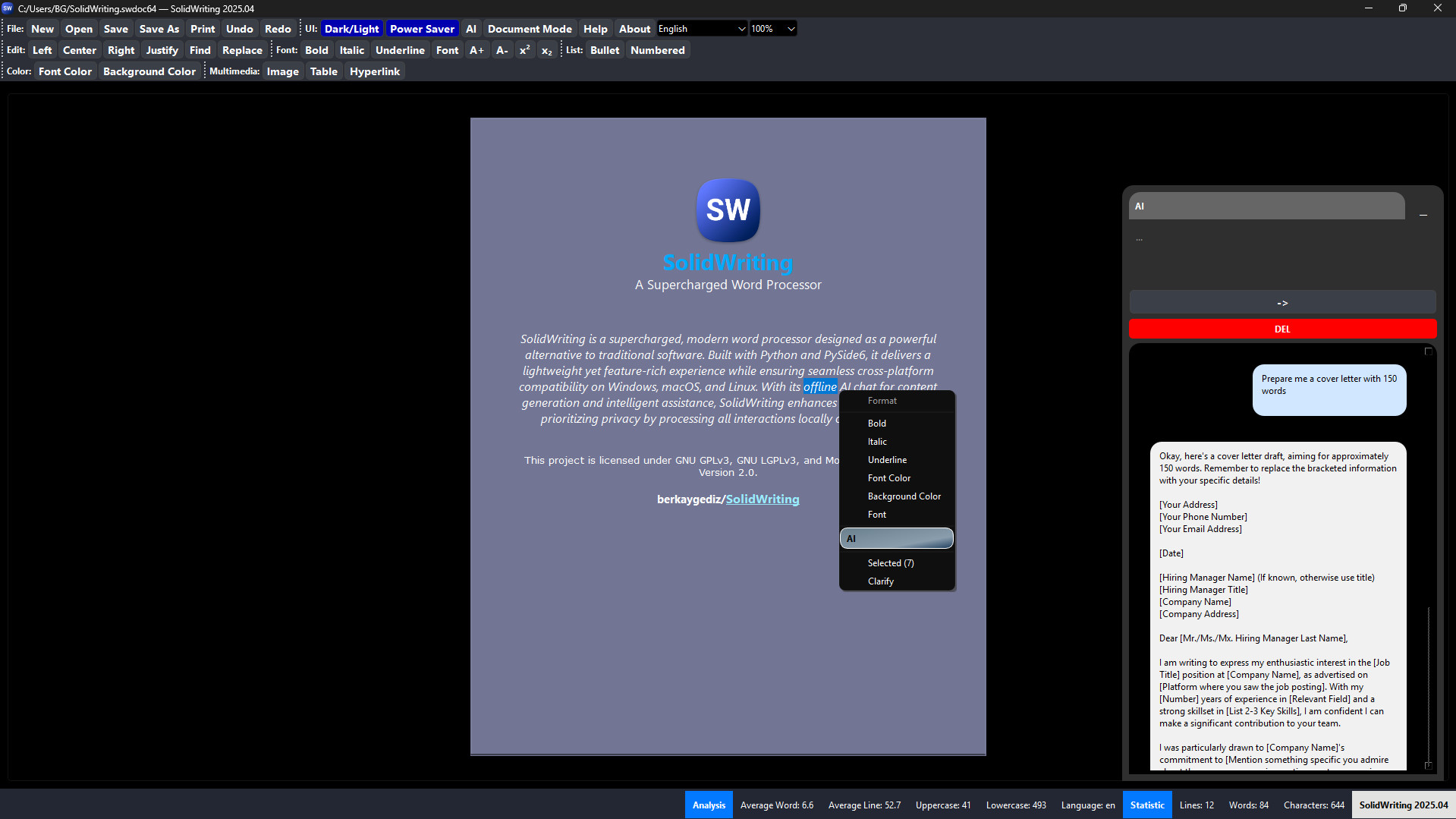Toggle Dark/Light UI theme

tap(351, 29)
